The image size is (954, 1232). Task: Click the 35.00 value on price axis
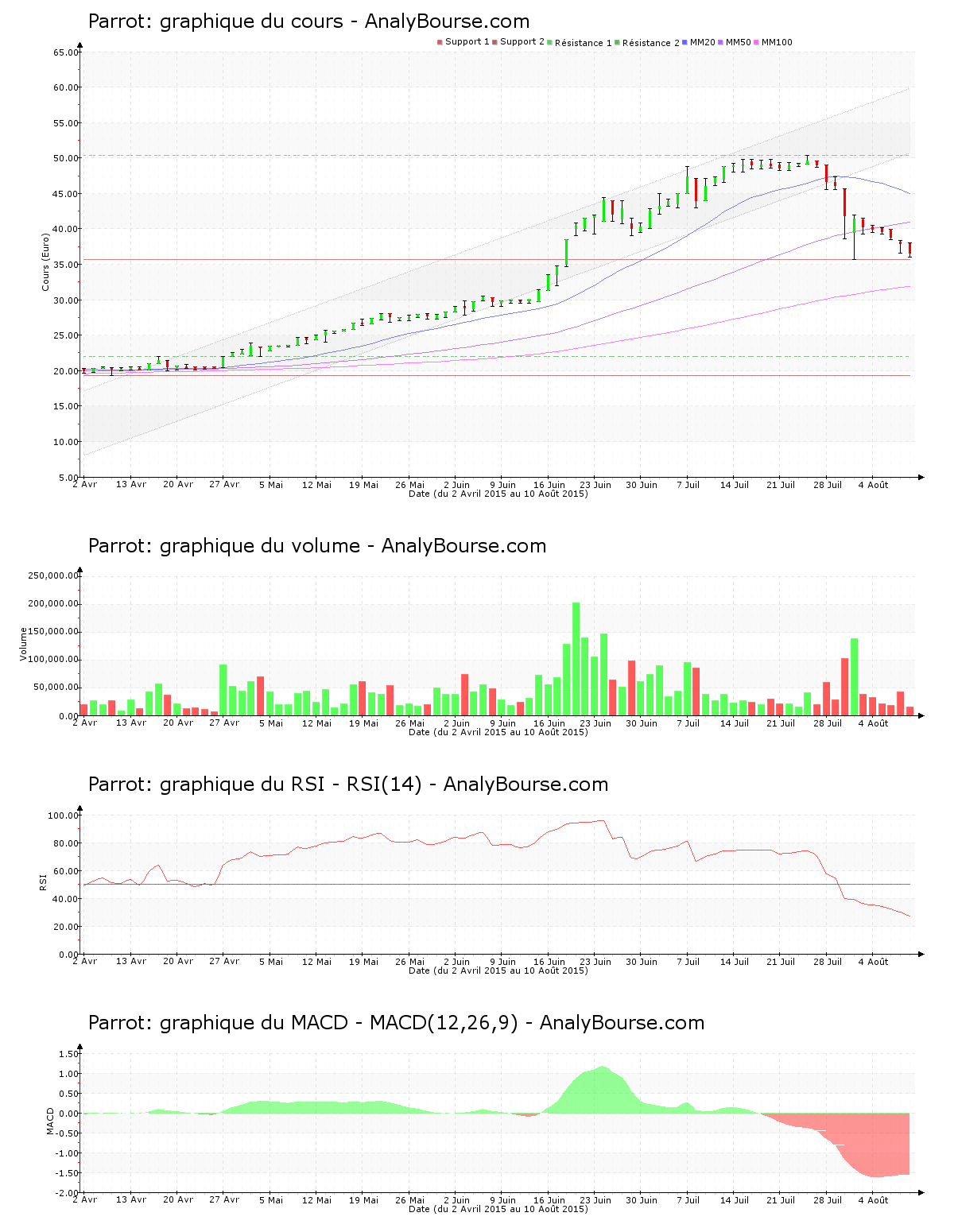click(x=66, y=265)
